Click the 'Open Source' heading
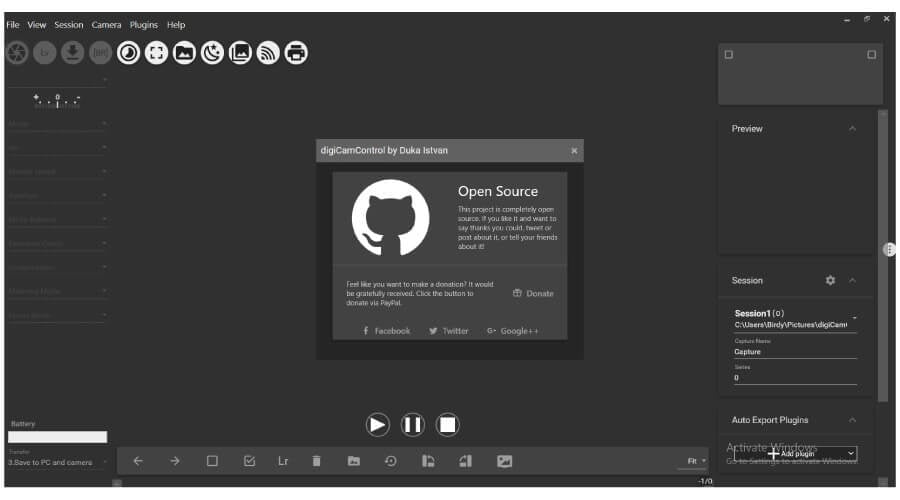900x500 pixels. tap(498, 191)
